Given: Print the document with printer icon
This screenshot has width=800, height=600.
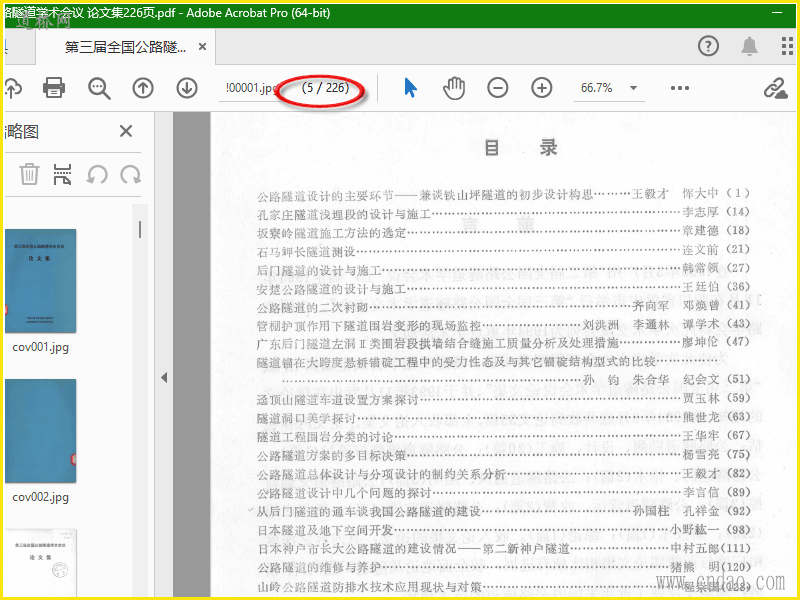Looking at the screenshot, I should [x=54, y=88].
